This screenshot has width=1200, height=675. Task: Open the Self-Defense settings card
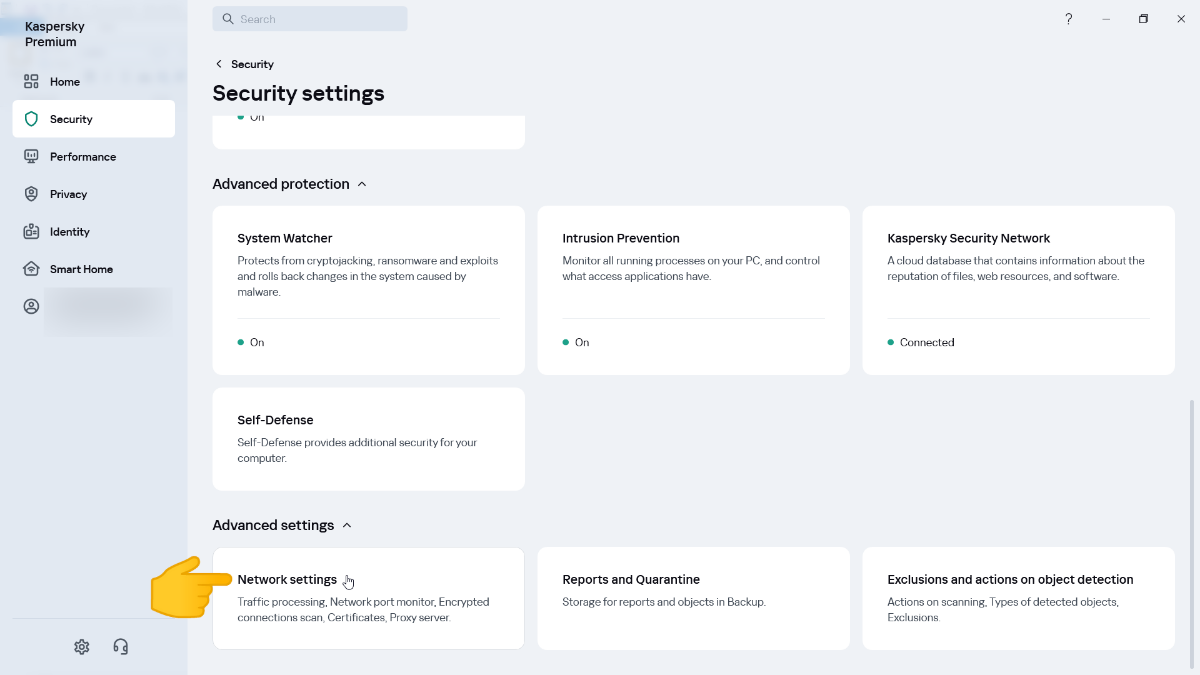point(369,439)
